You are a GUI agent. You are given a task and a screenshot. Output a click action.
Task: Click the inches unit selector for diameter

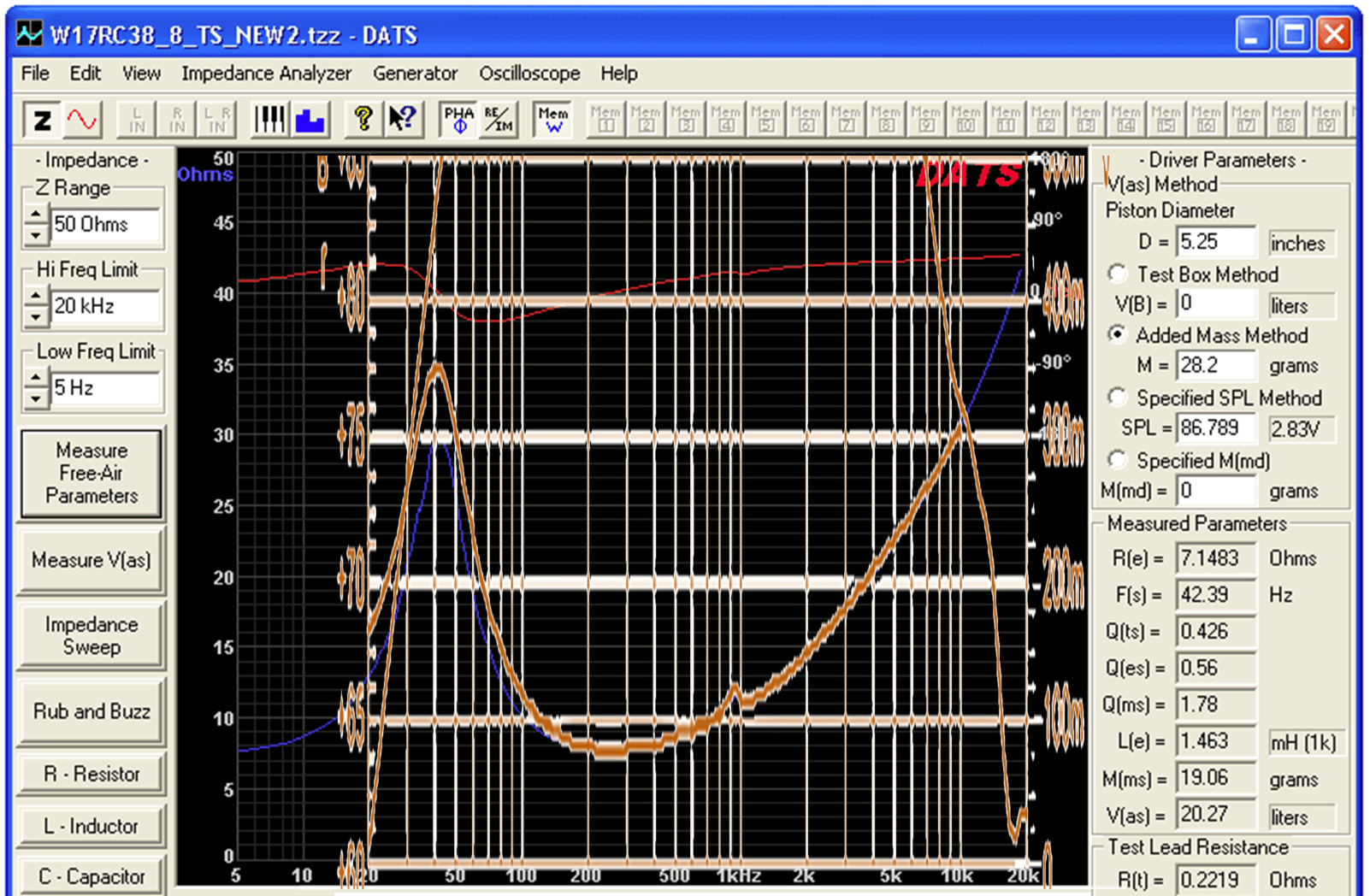click(1301, 243)
